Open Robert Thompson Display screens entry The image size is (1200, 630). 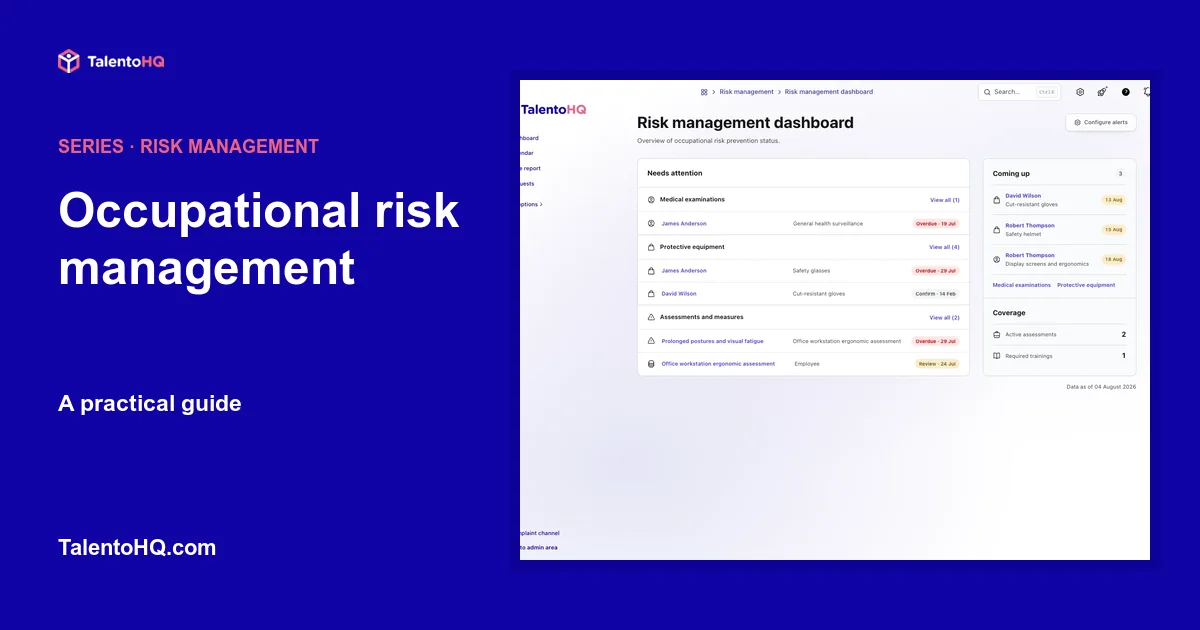pyautogui.click(x=1030, y=255)
